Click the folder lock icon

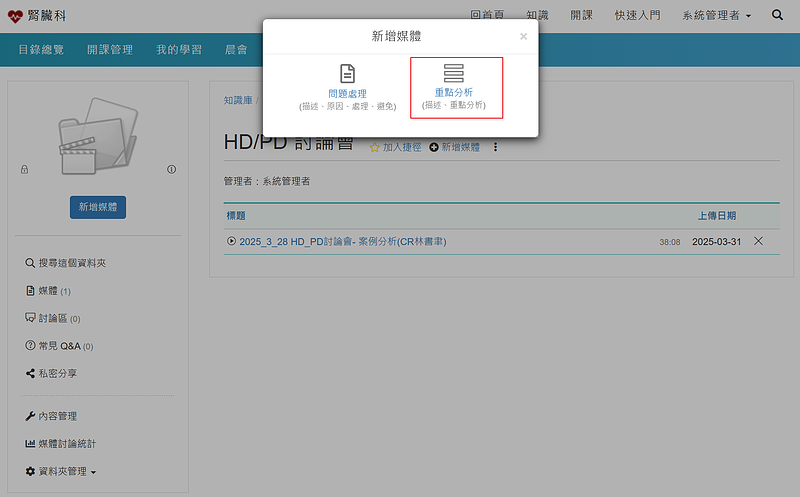coord(25,170)
